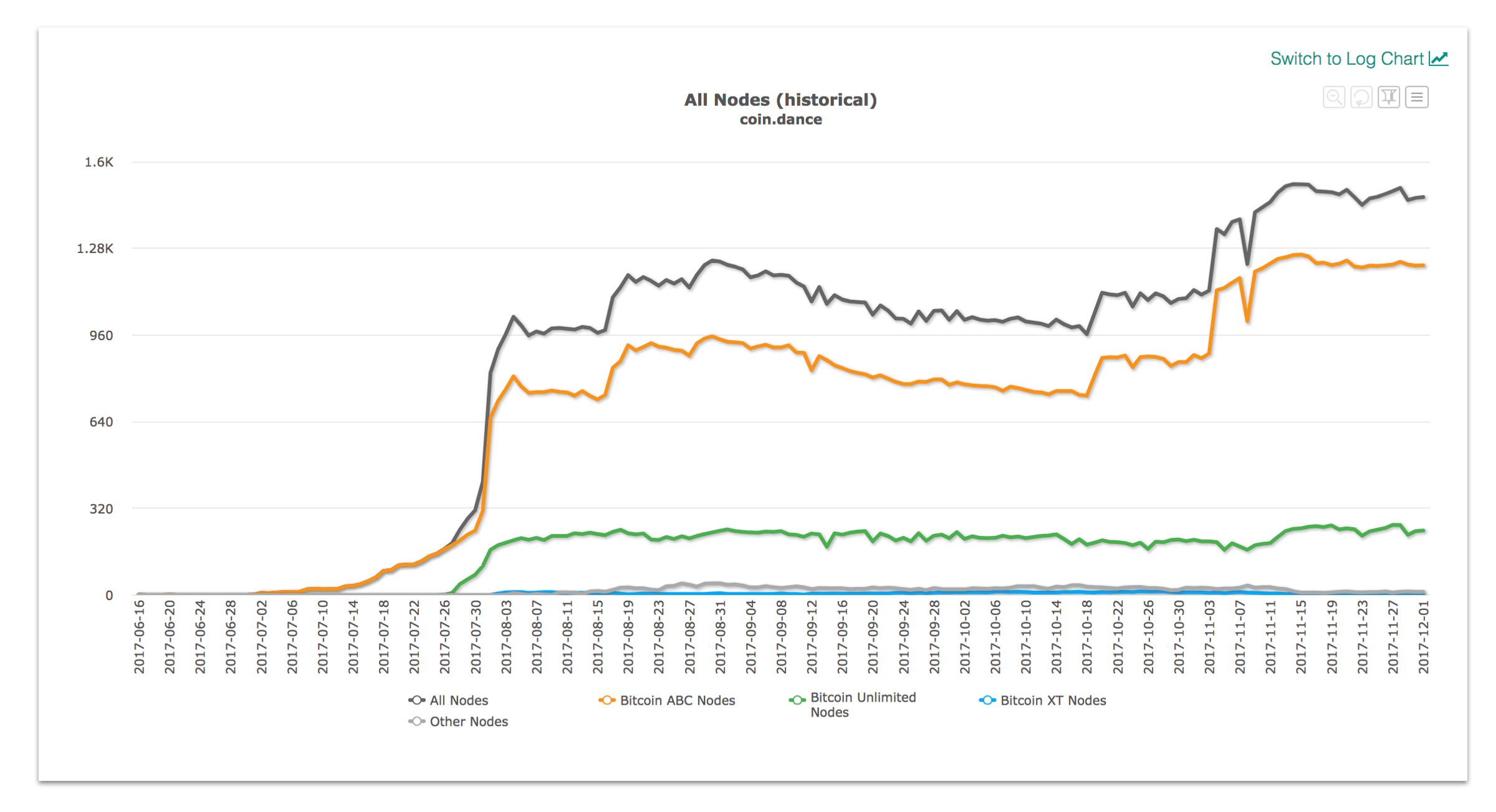Click the 2017-06-16 x-axis date label
1496x812 pixels.
click(x=139, y=637)
